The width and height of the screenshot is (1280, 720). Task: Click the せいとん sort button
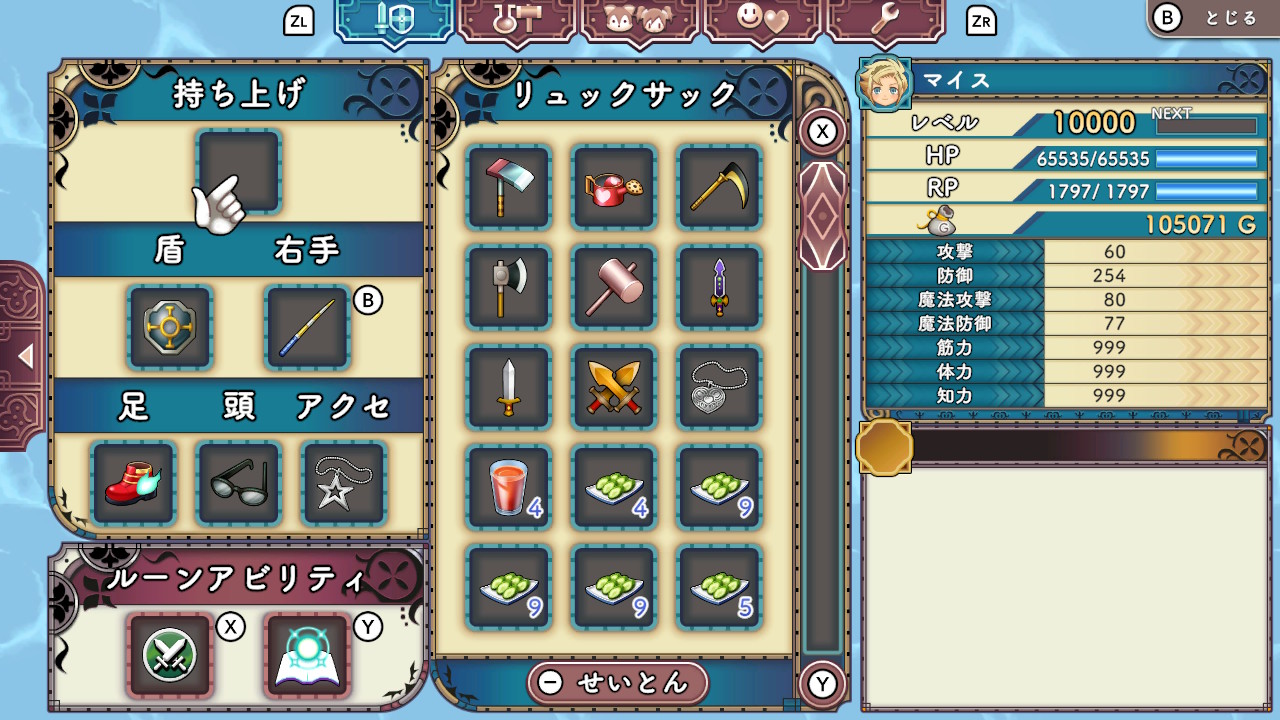click(617, 683)
